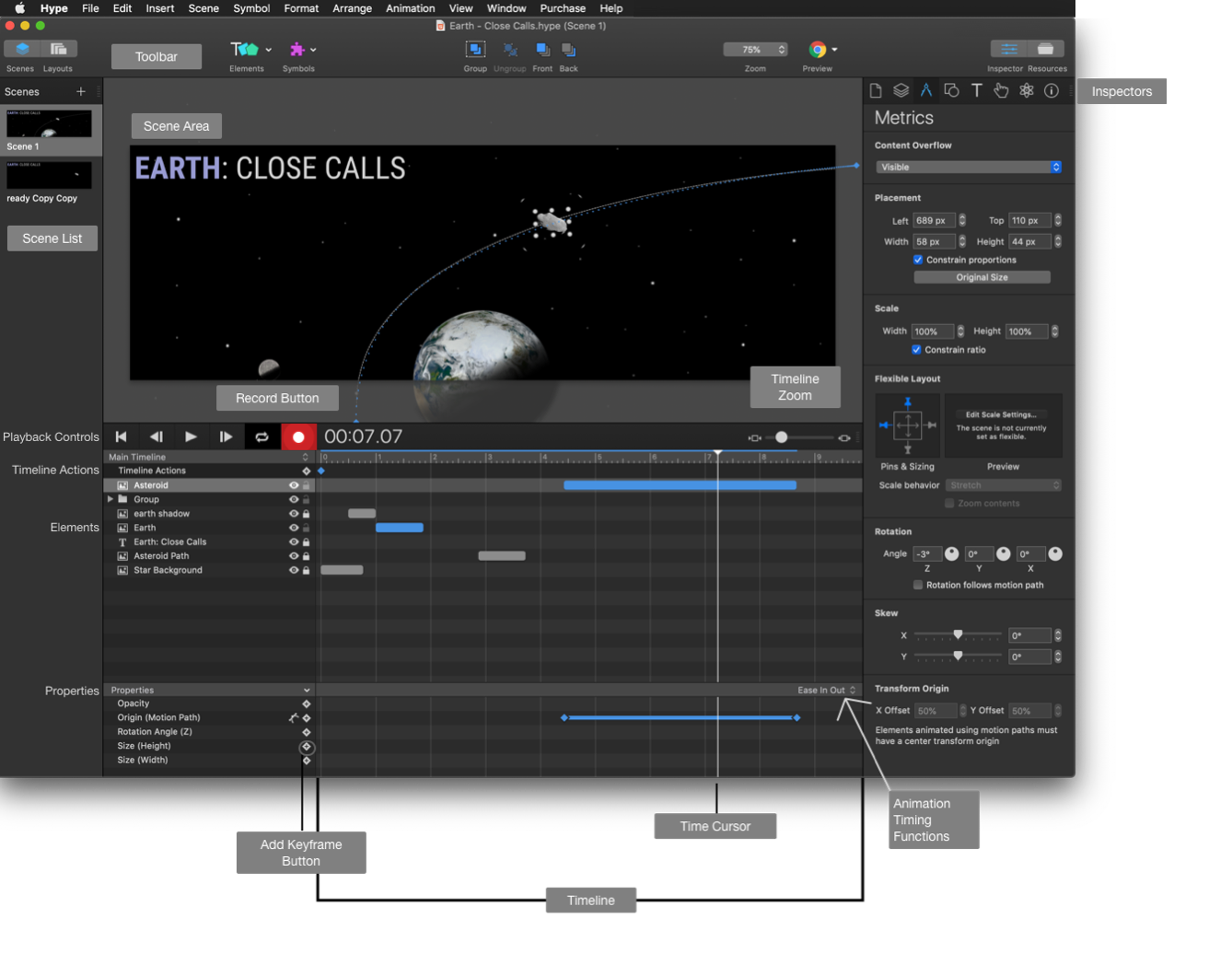Open the Zoom 75% dropdown
Image resolution: width=1232 pixels, height=965 pixels.
(755, 50)
